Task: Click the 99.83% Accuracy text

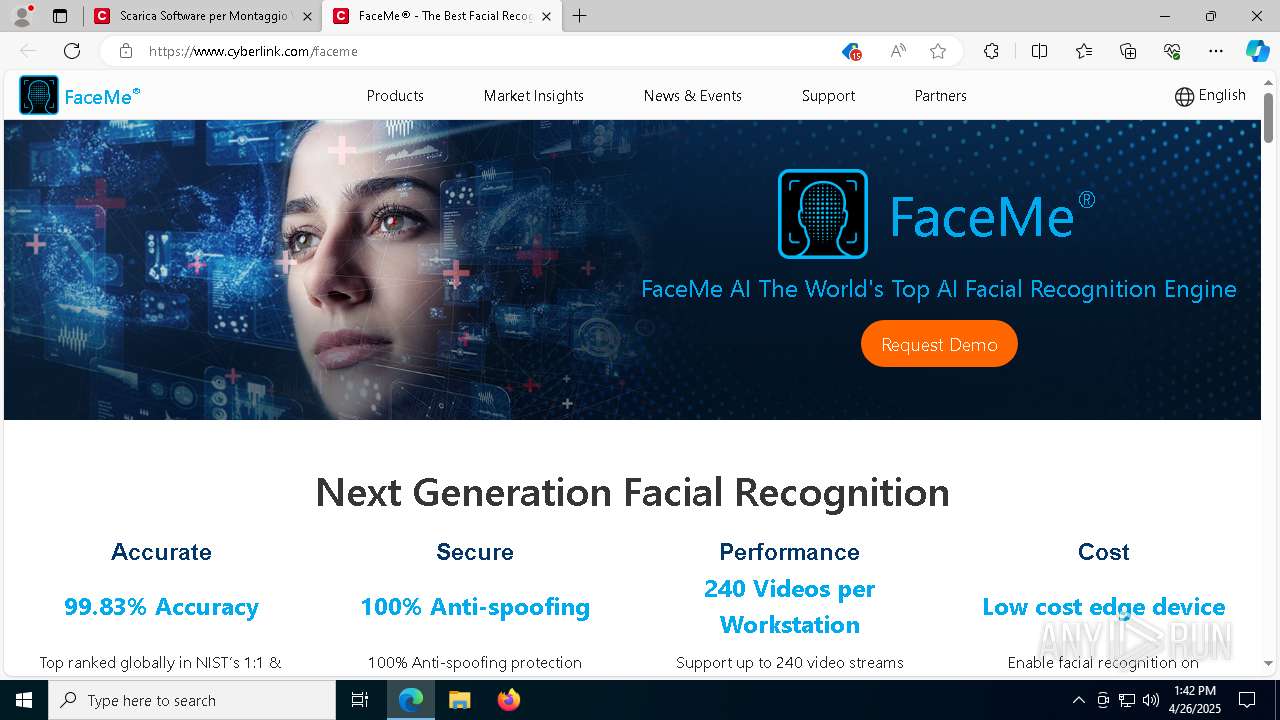Action: coord(161,607)
